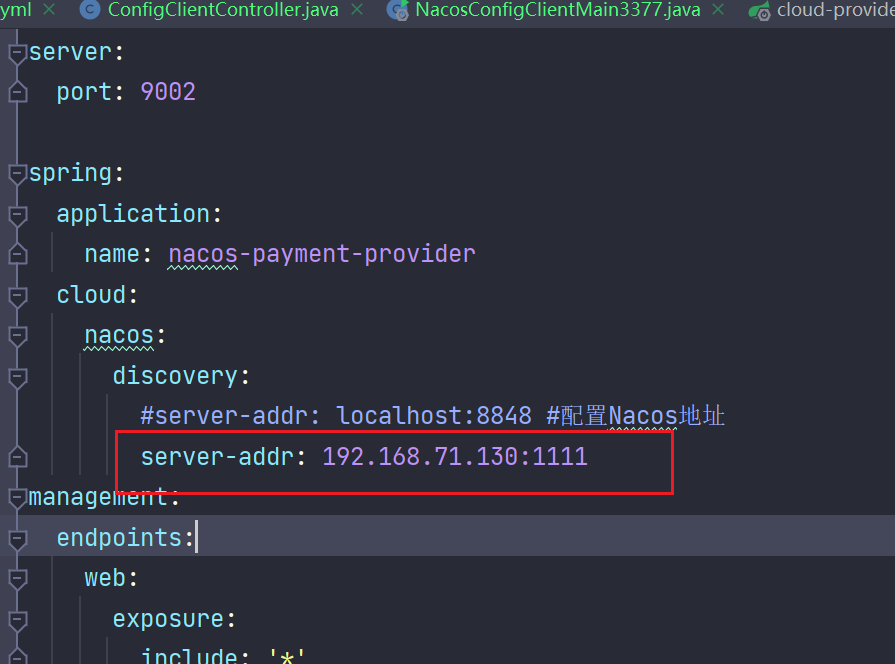Collapse the web: block
Image resolution: width=895 pixels, height=664 pixels.
(18, 578)
